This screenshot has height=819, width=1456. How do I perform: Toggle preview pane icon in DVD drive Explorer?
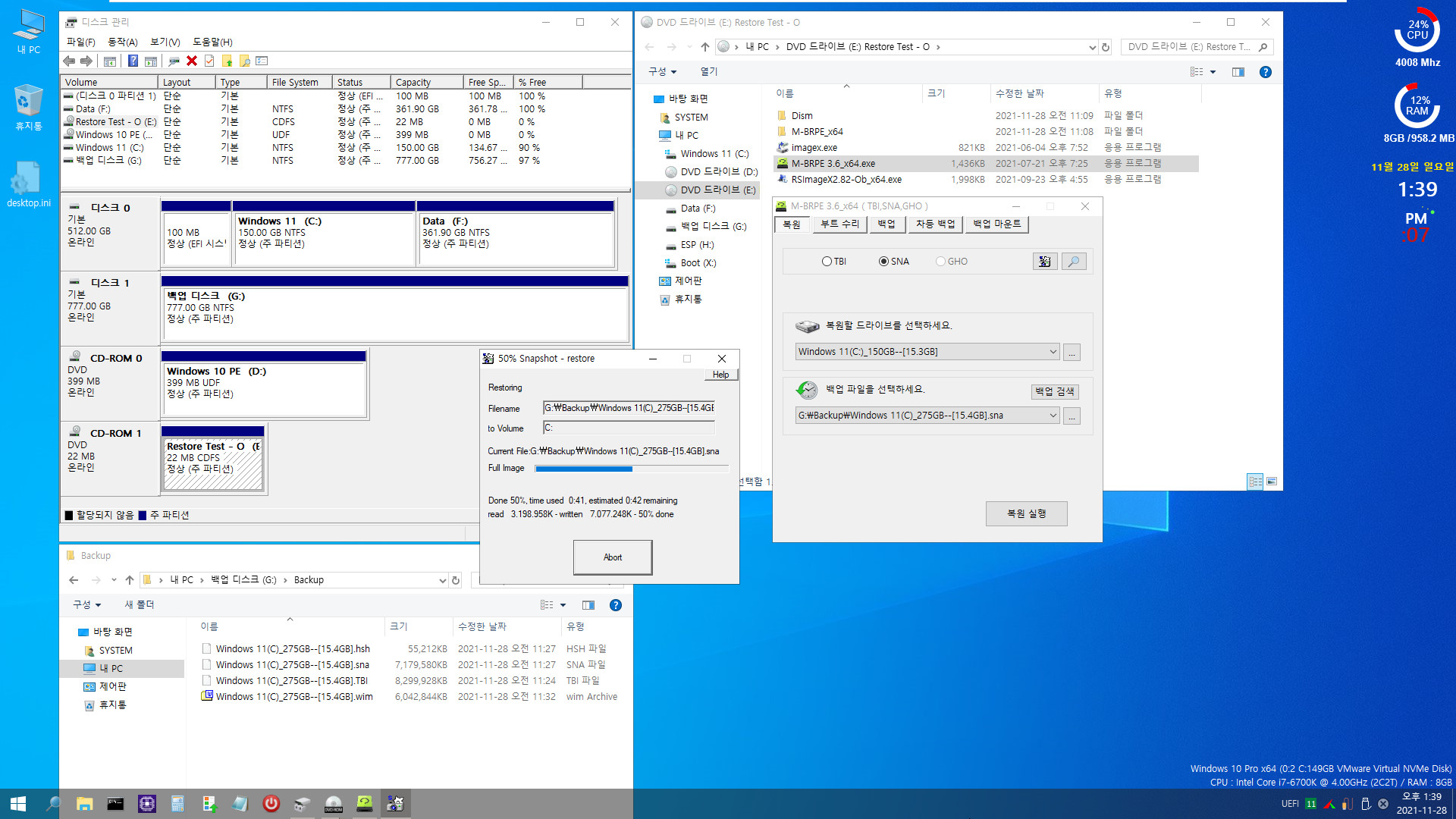point(1238,72)
